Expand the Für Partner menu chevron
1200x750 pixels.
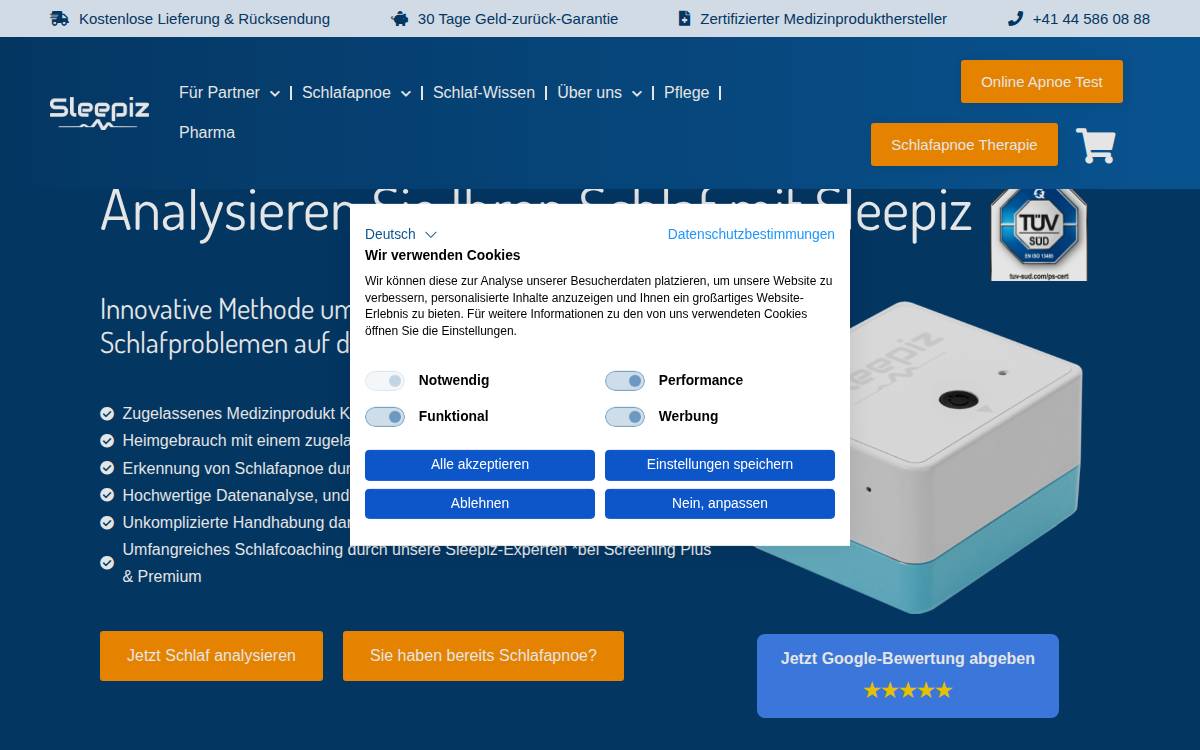tap(275, 93)
